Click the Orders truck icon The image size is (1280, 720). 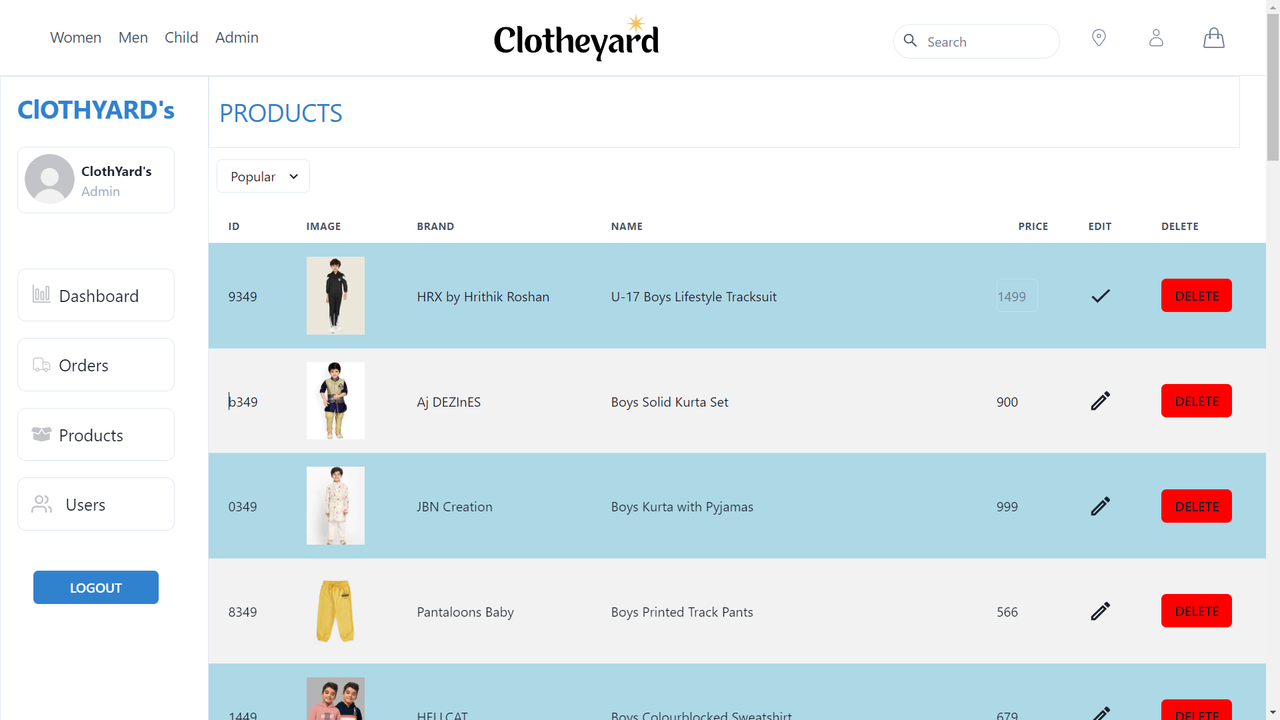(41, 365)
